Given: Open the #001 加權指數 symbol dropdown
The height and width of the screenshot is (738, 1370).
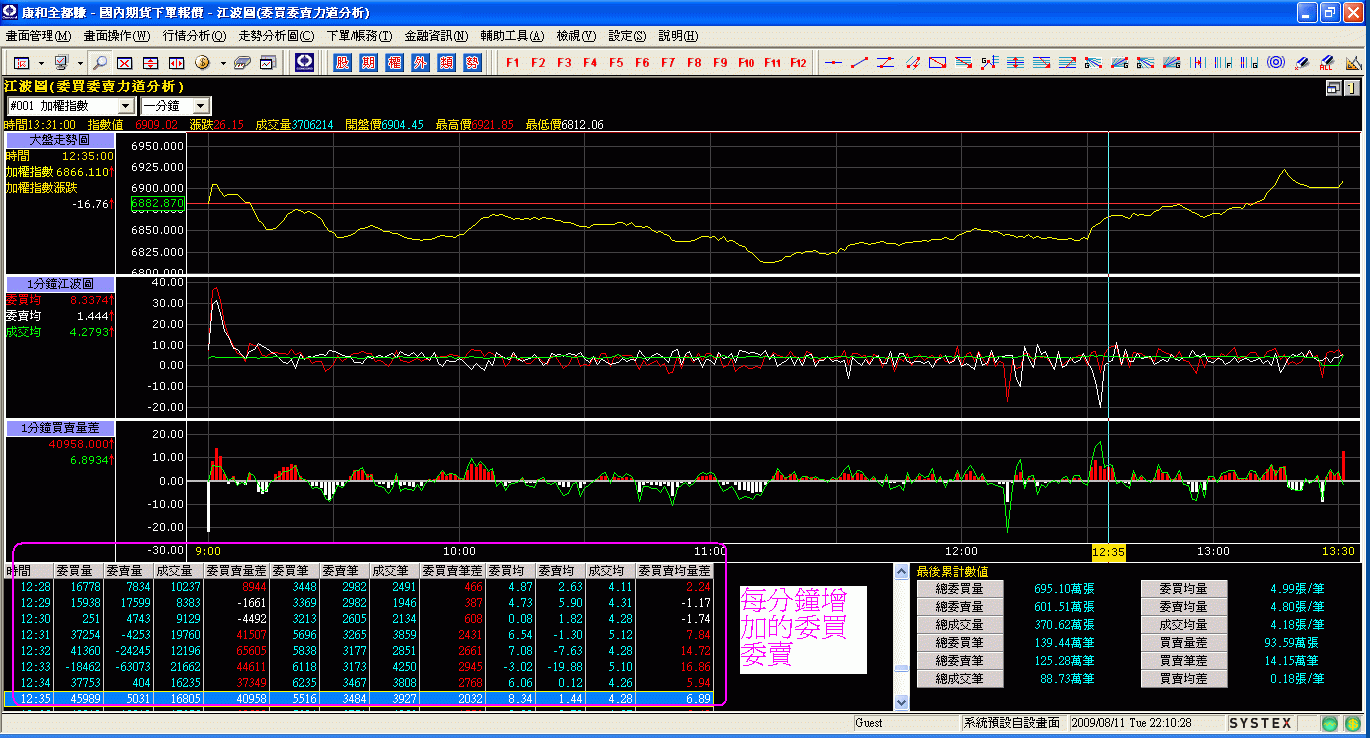Looking at the screenshot, I should [x=126, y=106].
